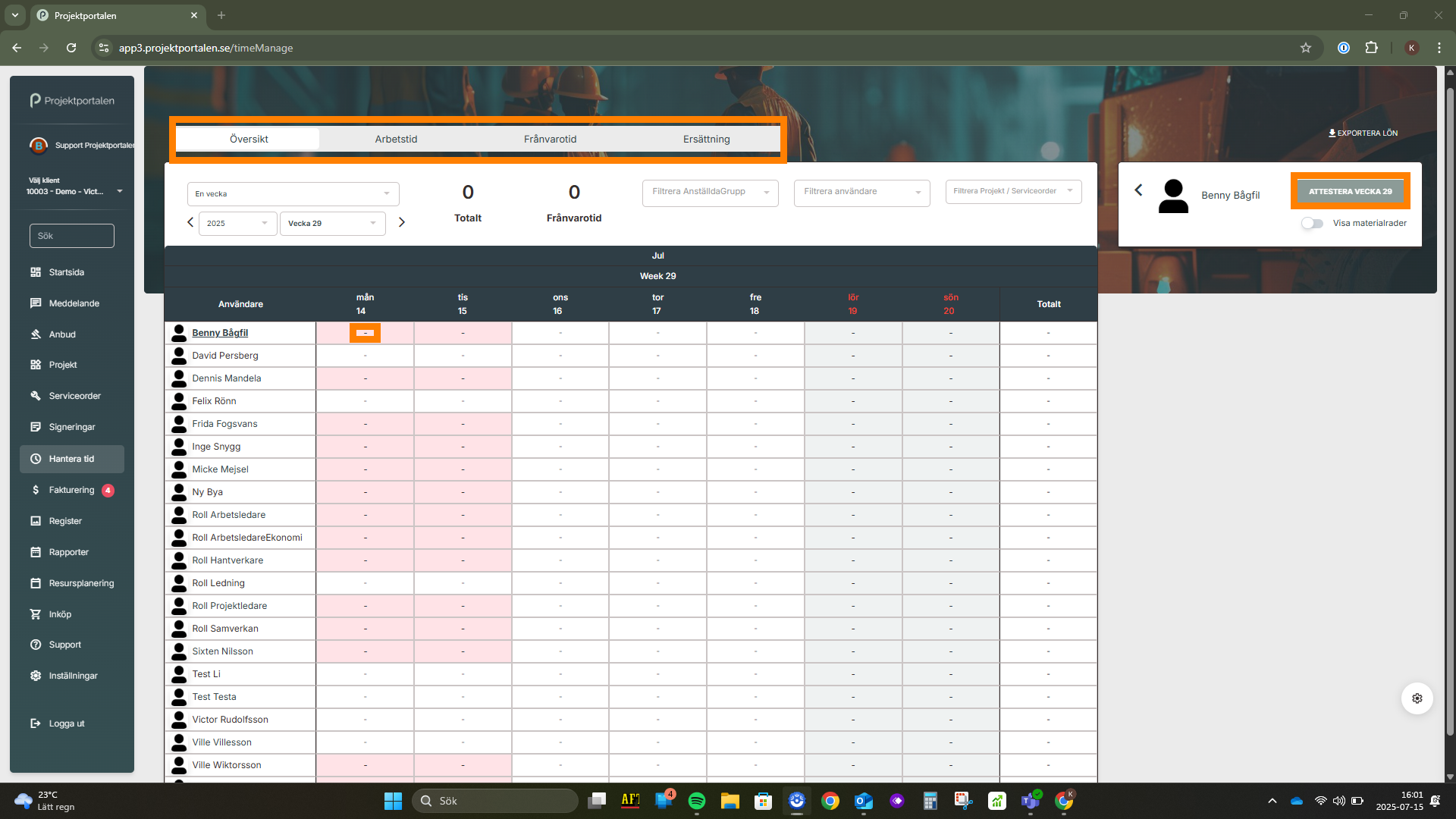Click floating settings gear icon at right
This screenshot has width=1456, height=819.
tap(1417, 698)
